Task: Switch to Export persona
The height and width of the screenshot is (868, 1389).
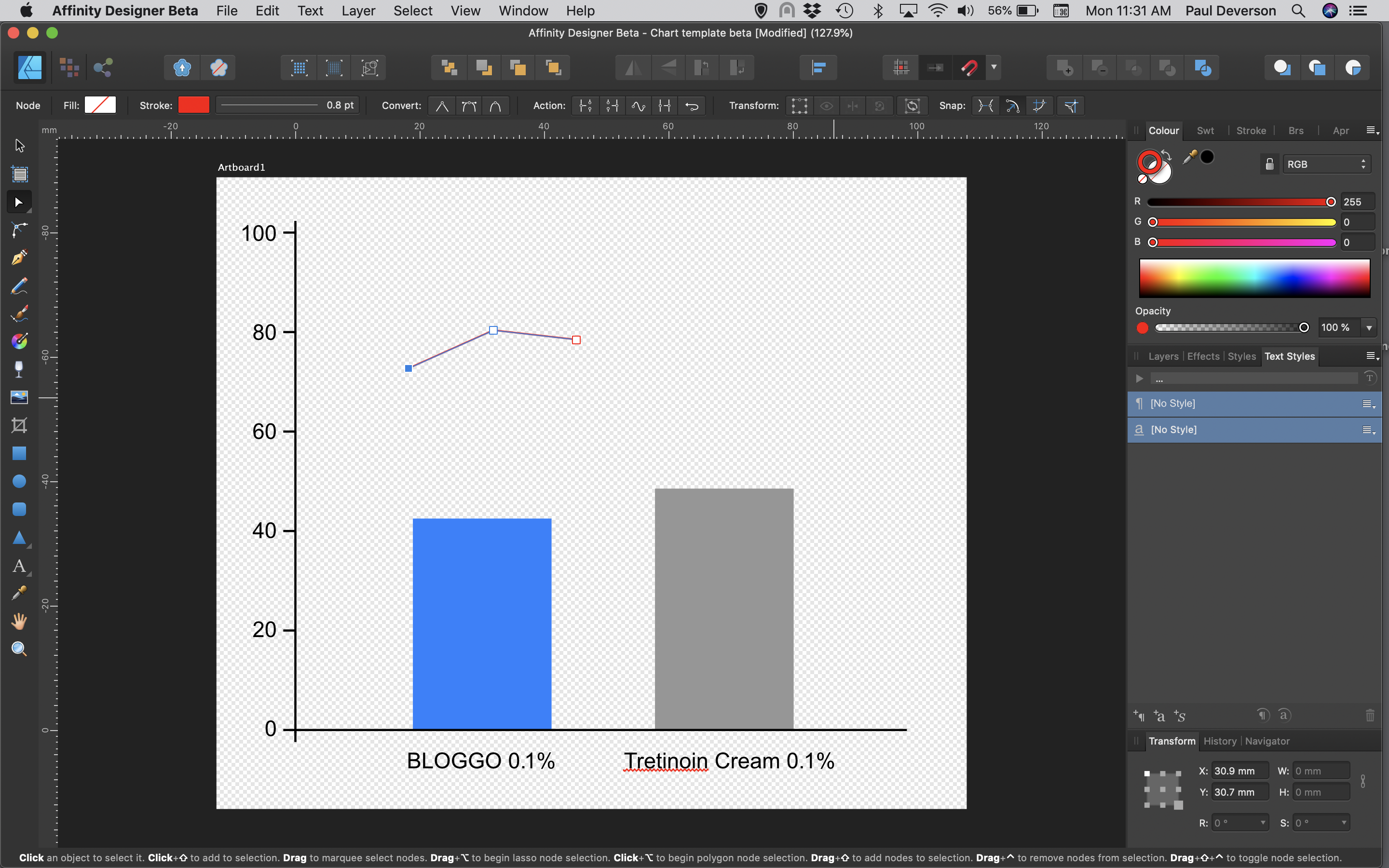Action: pyautogui.click(x=103, y=68)
